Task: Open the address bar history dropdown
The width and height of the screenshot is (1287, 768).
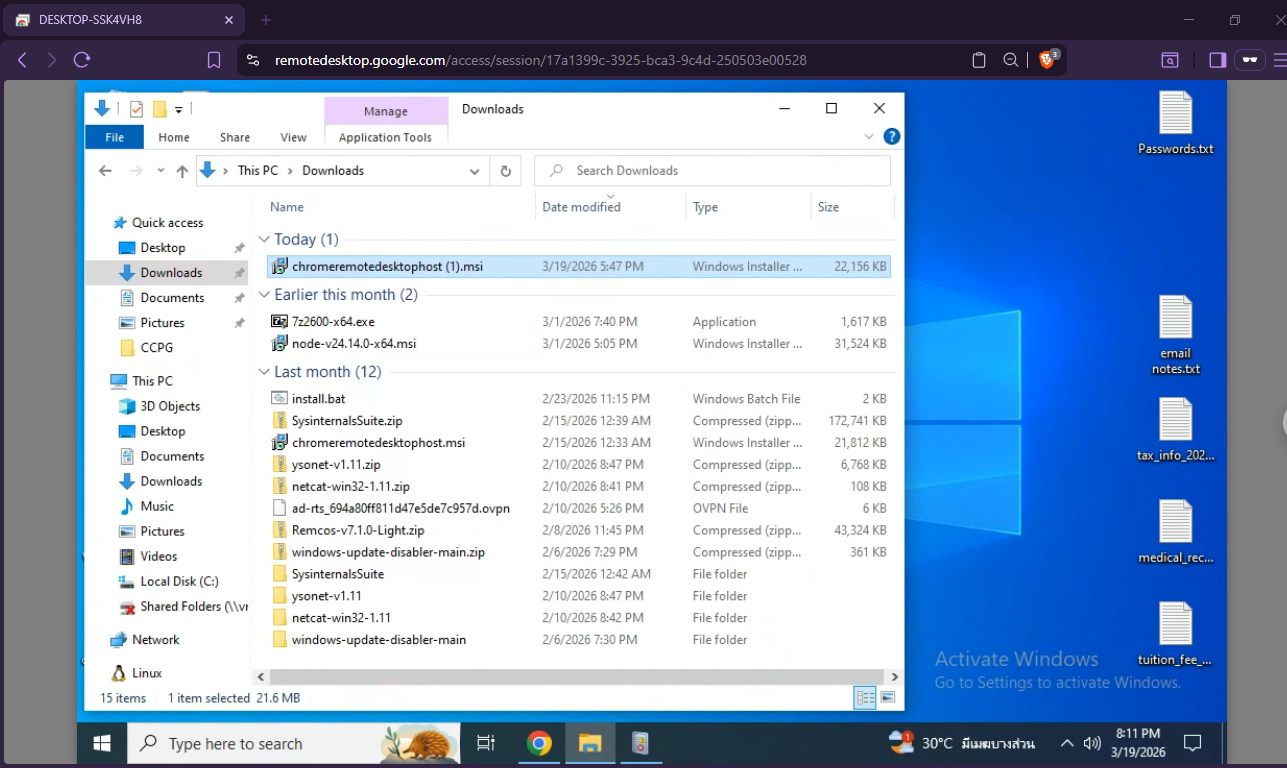Action: [x=474, y=171]
